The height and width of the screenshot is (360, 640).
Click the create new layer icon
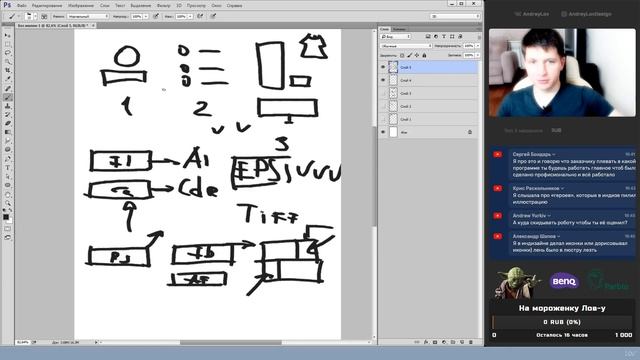462,342
